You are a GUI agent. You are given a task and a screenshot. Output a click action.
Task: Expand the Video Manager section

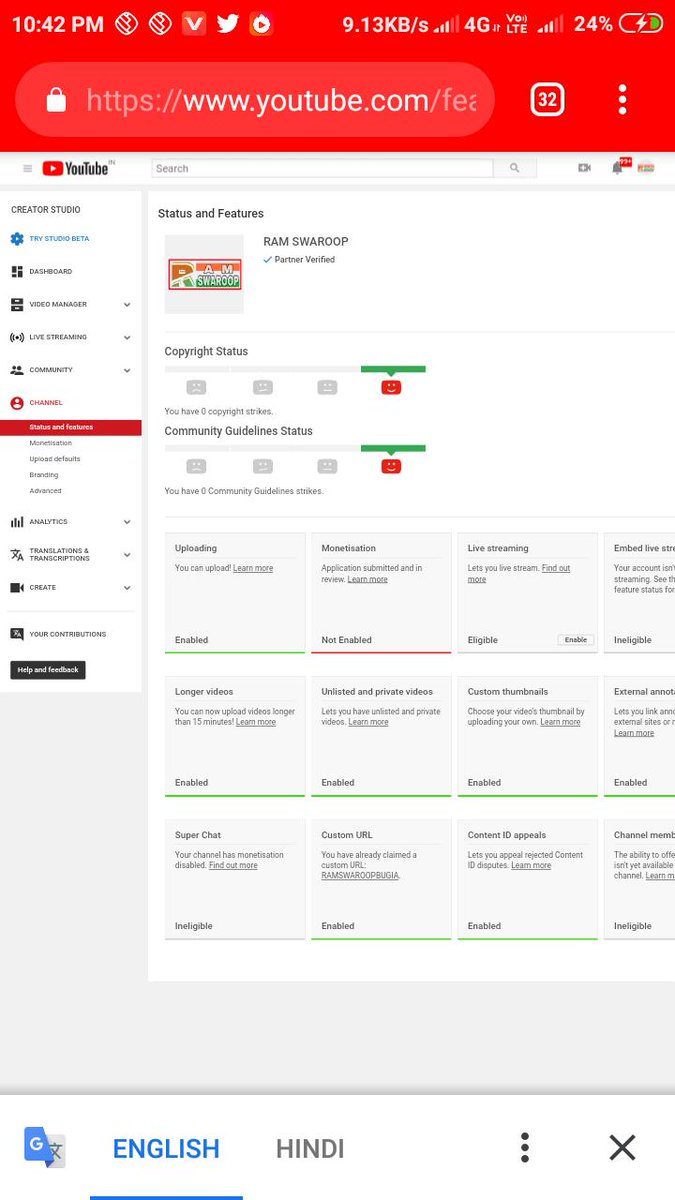click(x=127, y=304)
